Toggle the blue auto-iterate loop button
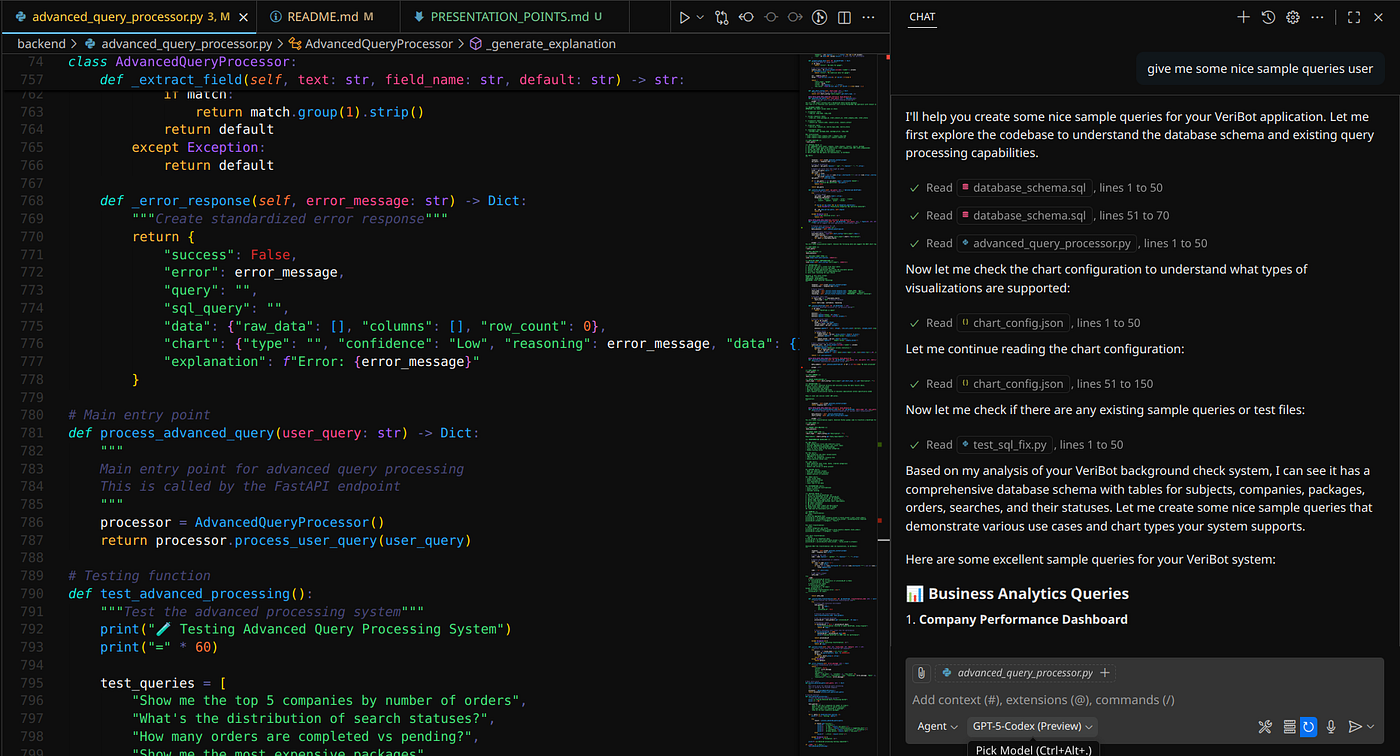 click(1309, 727)
